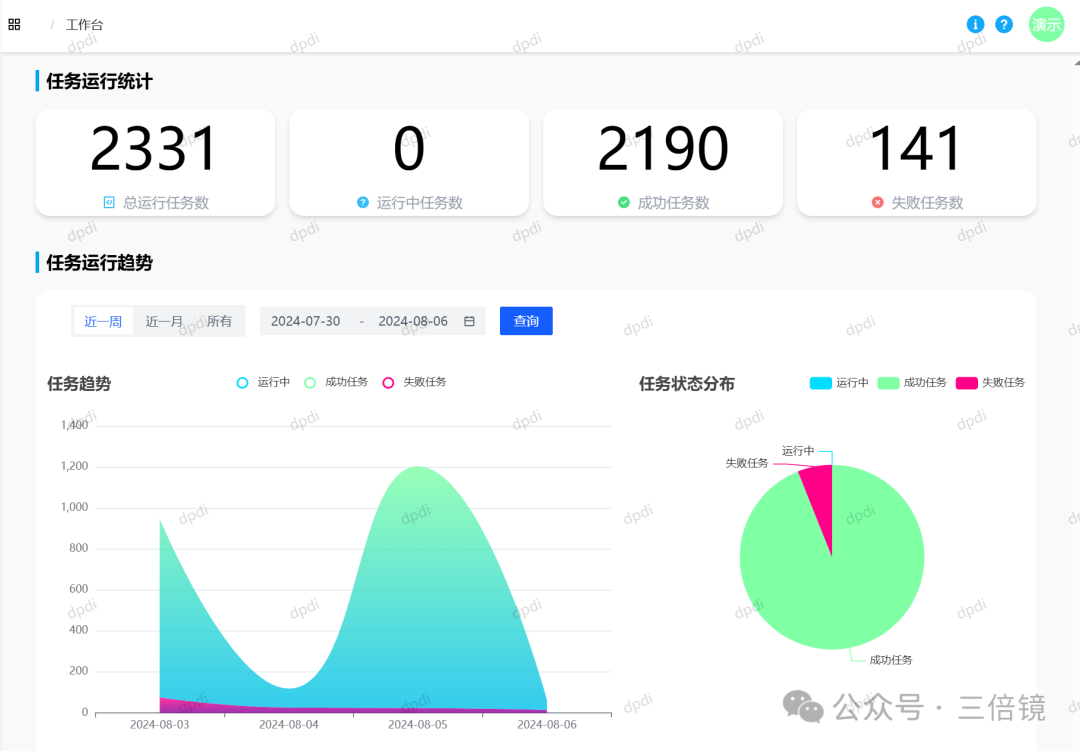Open the info icon in the header
This screenshot has height=751, width=1080.
coord(975,24)
